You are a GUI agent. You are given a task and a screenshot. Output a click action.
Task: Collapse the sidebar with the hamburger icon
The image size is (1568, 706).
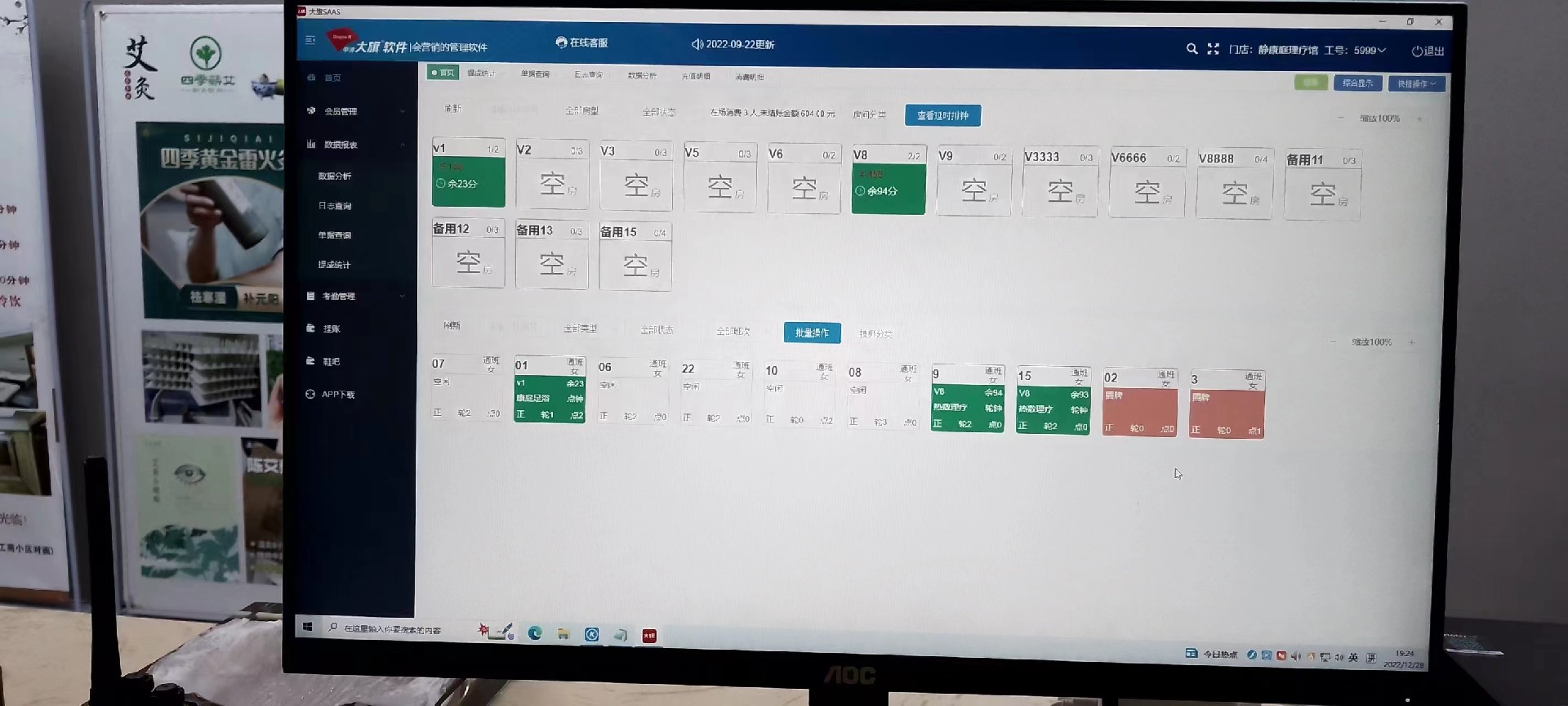tap(310, 40)
